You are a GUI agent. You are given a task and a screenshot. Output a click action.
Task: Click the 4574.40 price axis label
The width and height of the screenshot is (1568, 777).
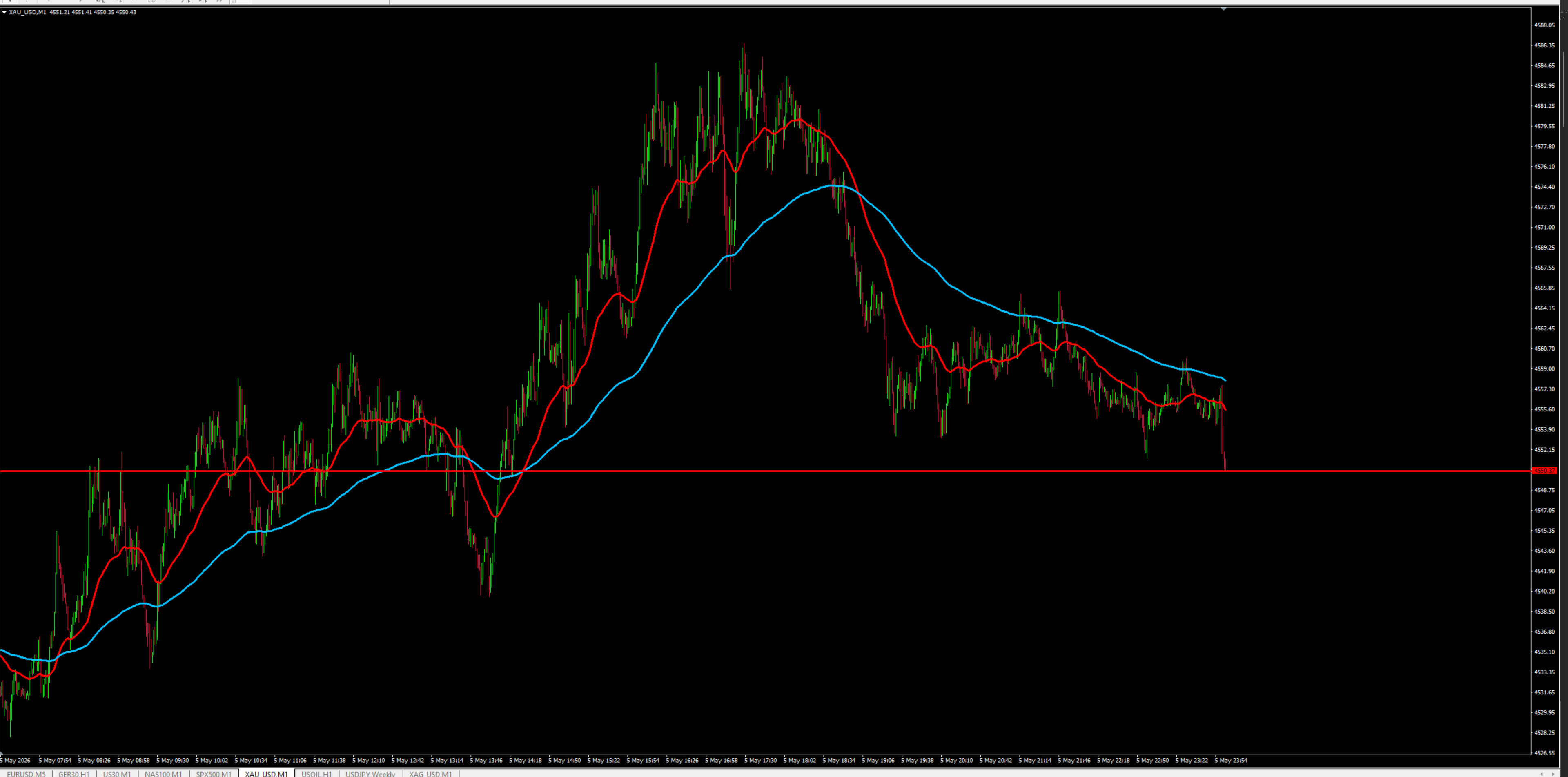pyautogui.click(x=1544, y=187)
